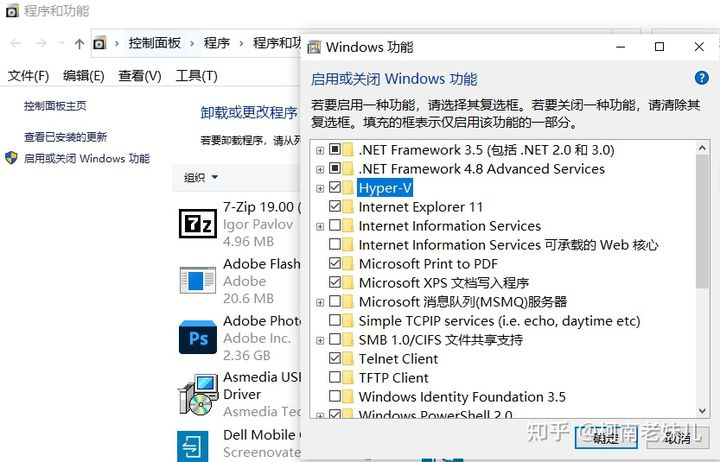Click the 确定 button
Image resolution: width=720 pixels, height=462 pixels.
[606, 438]
